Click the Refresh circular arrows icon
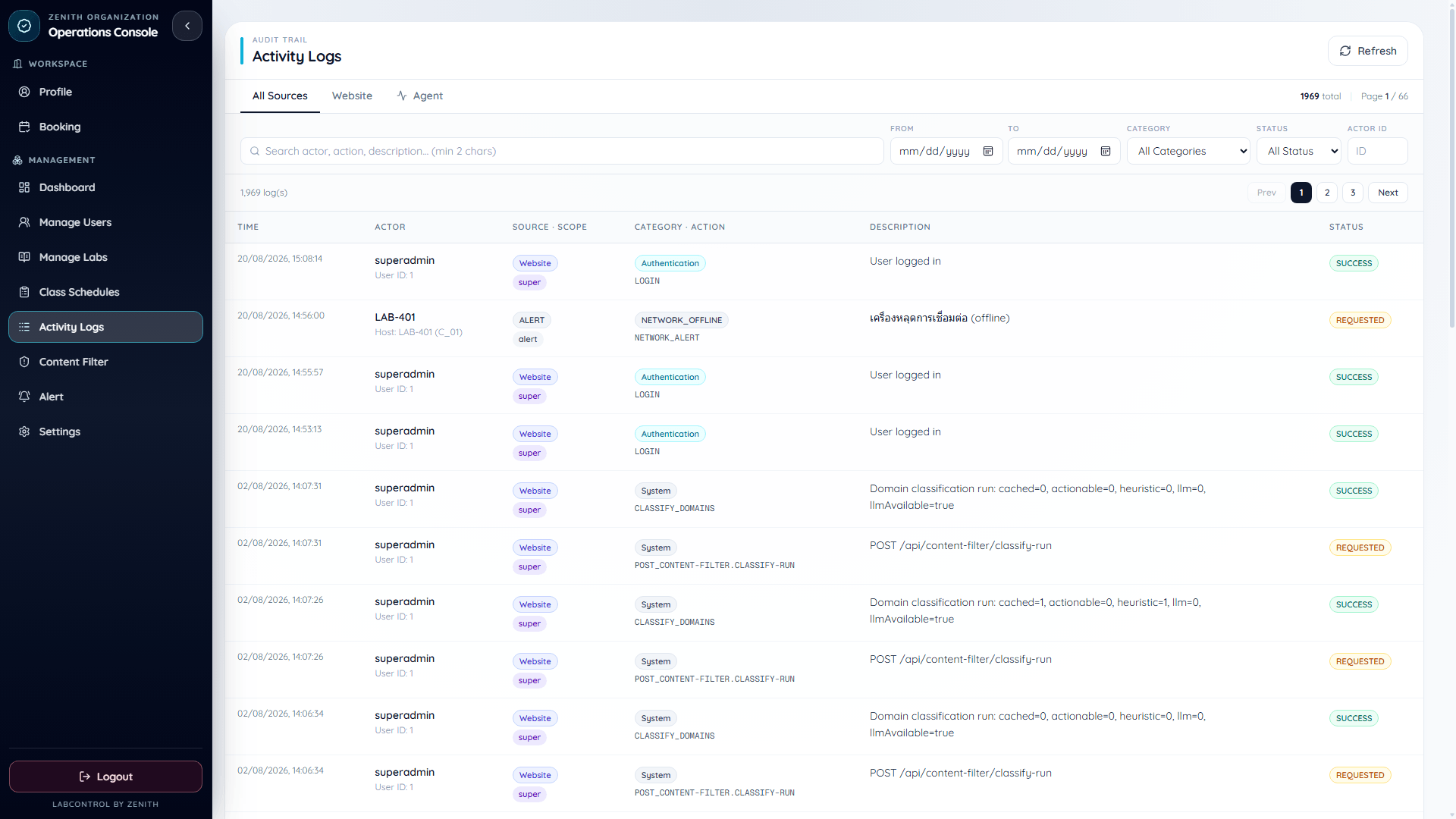This screenshot has width=1456, height=819. [1345, 51]
